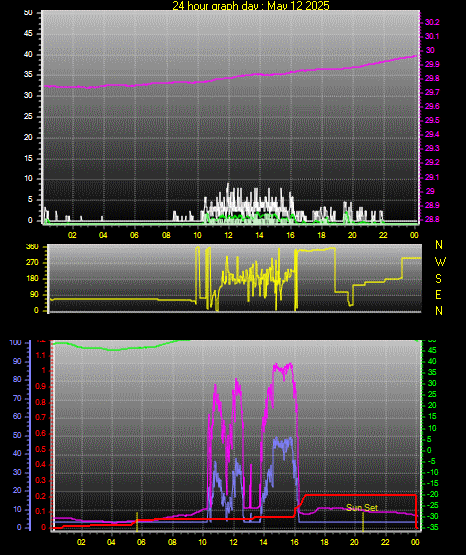This screenshot has height=555, width=466.
Task: Pick the 29.5 pressure axis label
Action: [x=432, y=120]
